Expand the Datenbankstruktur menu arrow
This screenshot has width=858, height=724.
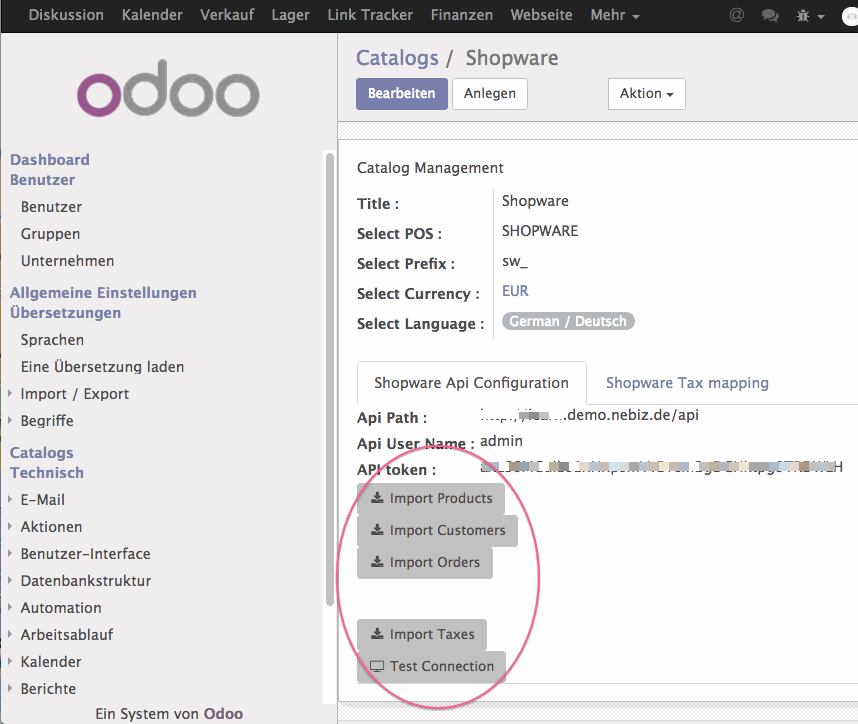click(10, 580)
